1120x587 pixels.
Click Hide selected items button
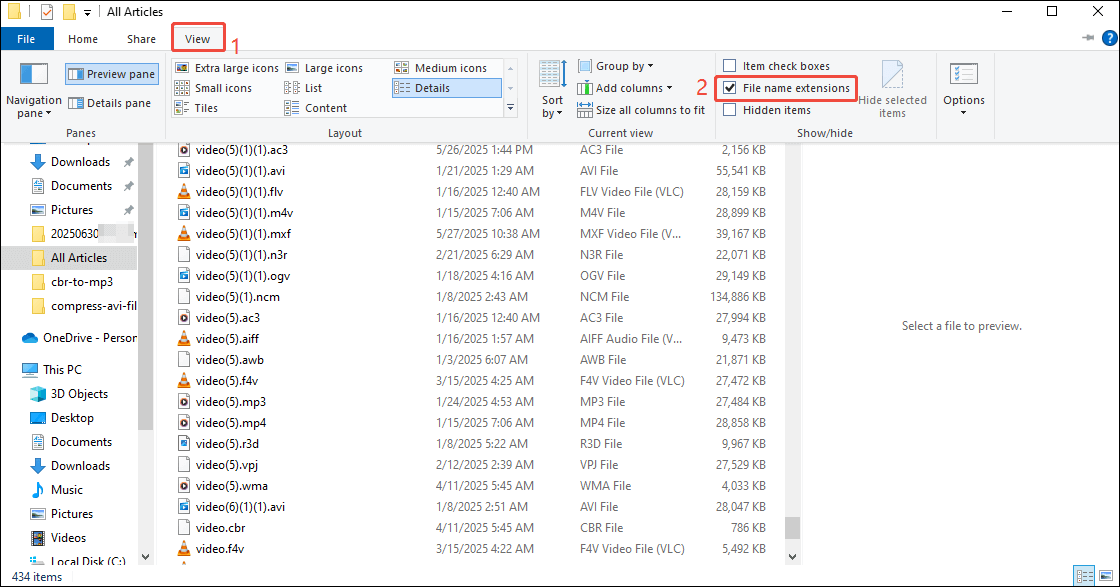click(x=892, y=89)
